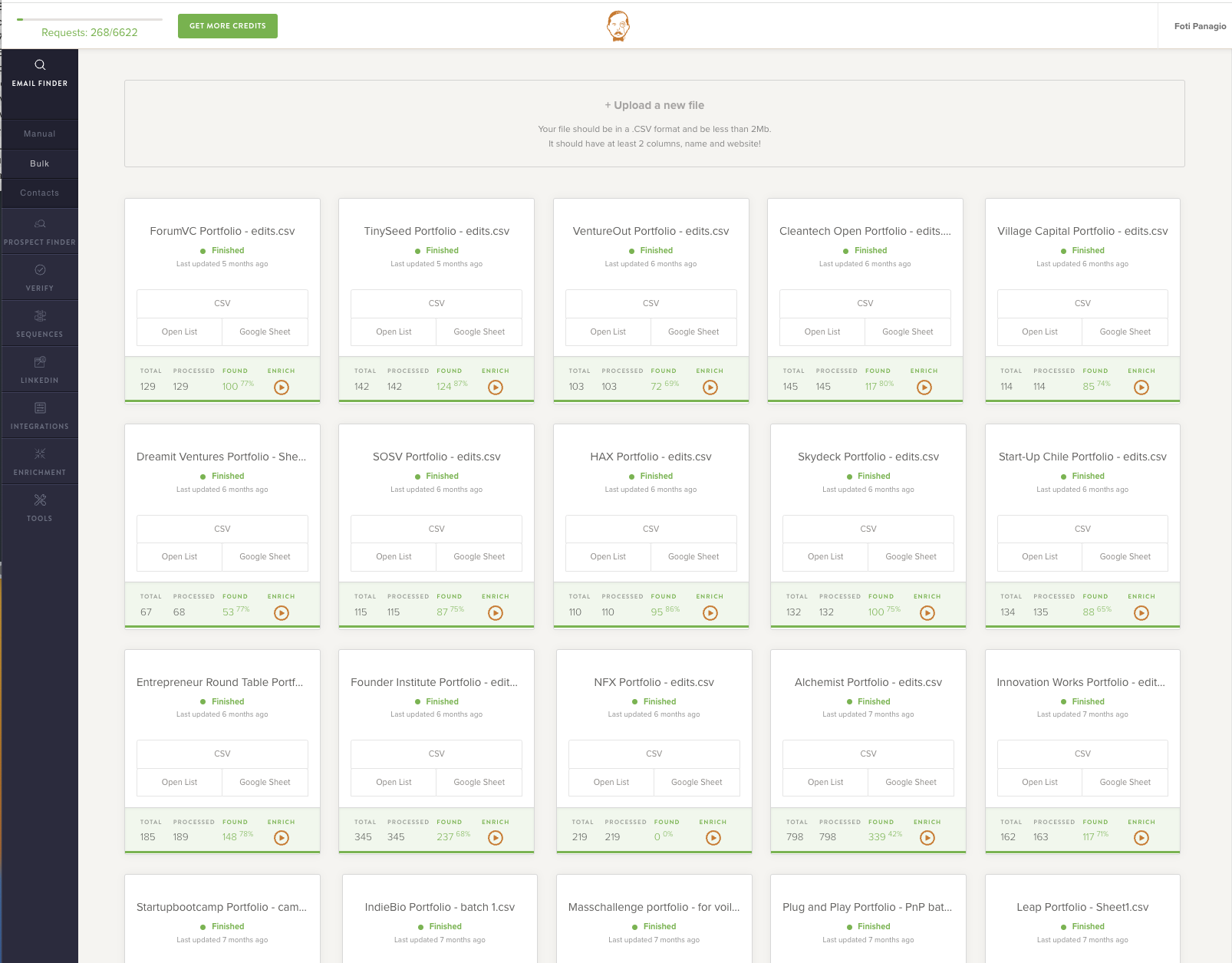Export Founder Institute to Google Sheet
1232x963 pixels.
point(479,783)
